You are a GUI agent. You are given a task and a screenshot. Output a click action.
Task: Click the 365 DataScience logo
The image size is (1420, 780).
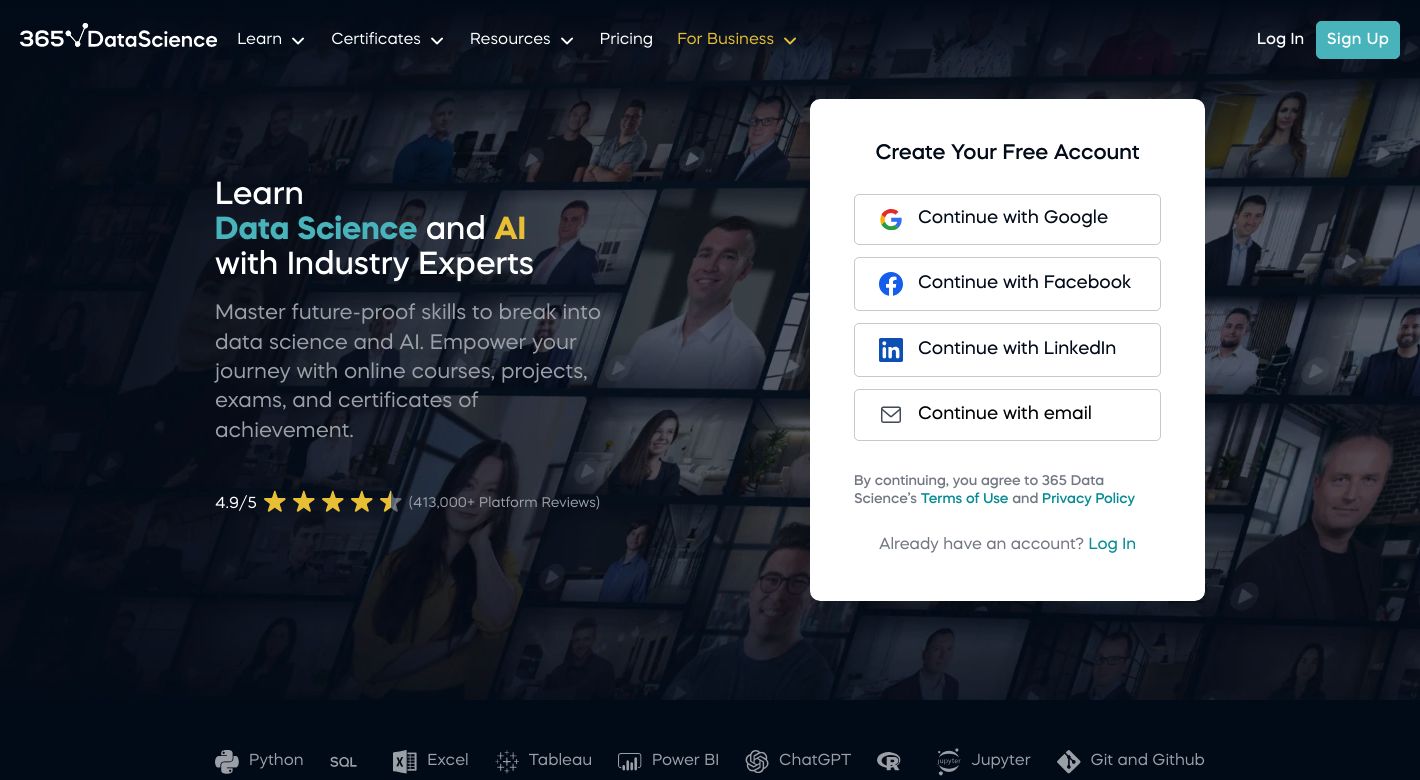tap(118, 38)
